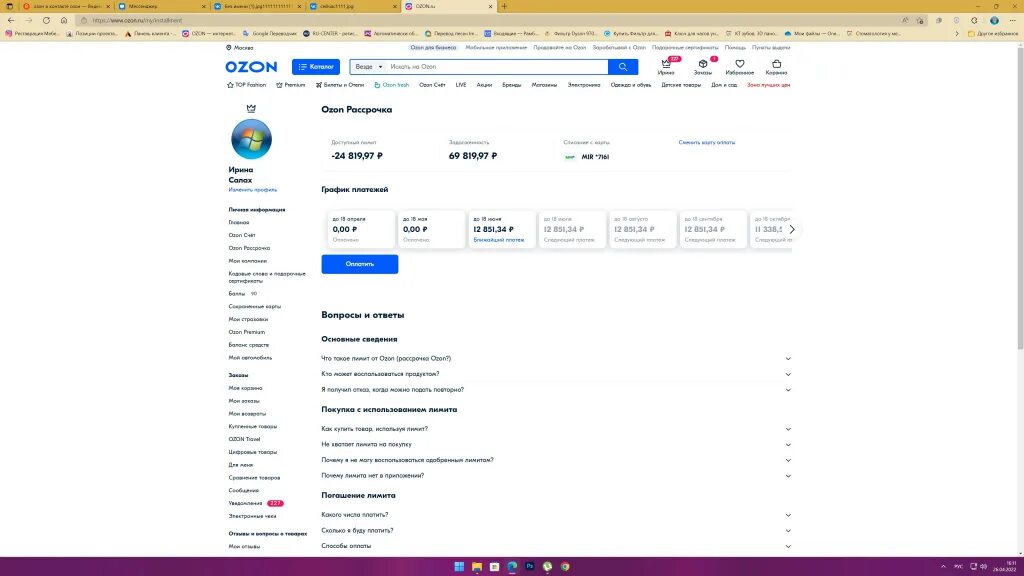Expand Как купить товар, используя лимит
Viewport: 1024px width, 576px height.
pyautogui.click(x=556, y=429)
